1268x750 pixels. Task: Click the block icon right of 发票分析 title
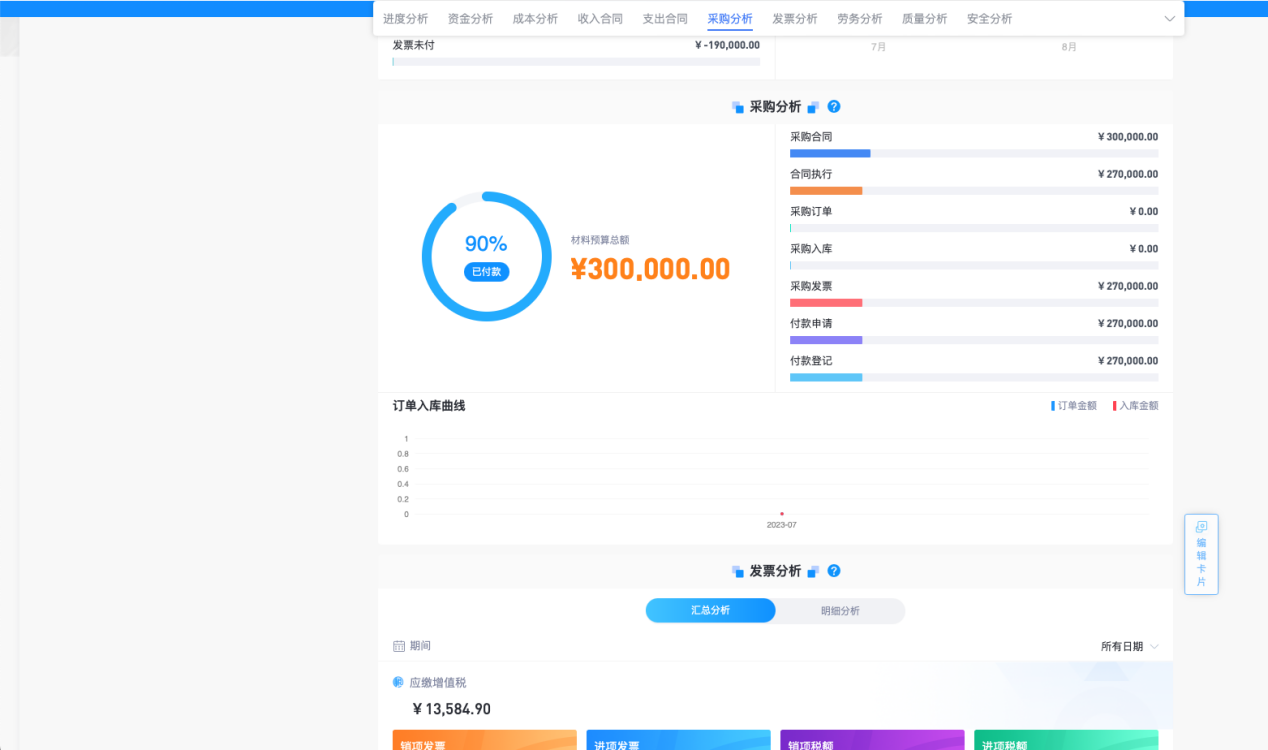point(813,570)
